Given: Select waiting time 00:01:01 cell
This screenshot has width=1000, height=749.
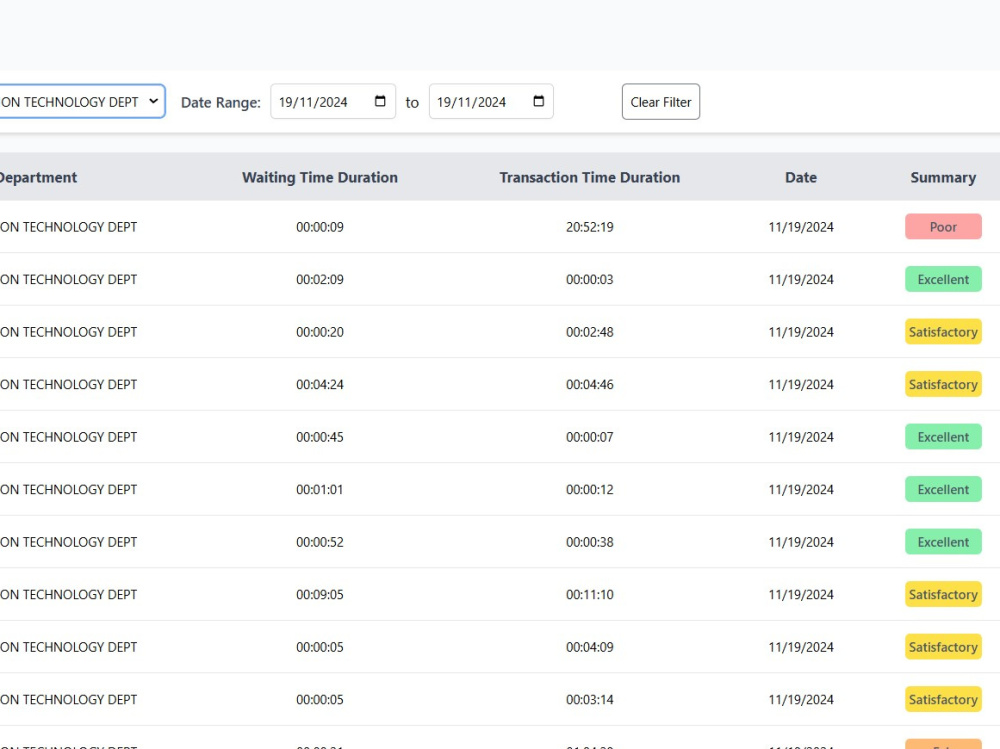Looking at the screenshot, I should tap(320, 489).
